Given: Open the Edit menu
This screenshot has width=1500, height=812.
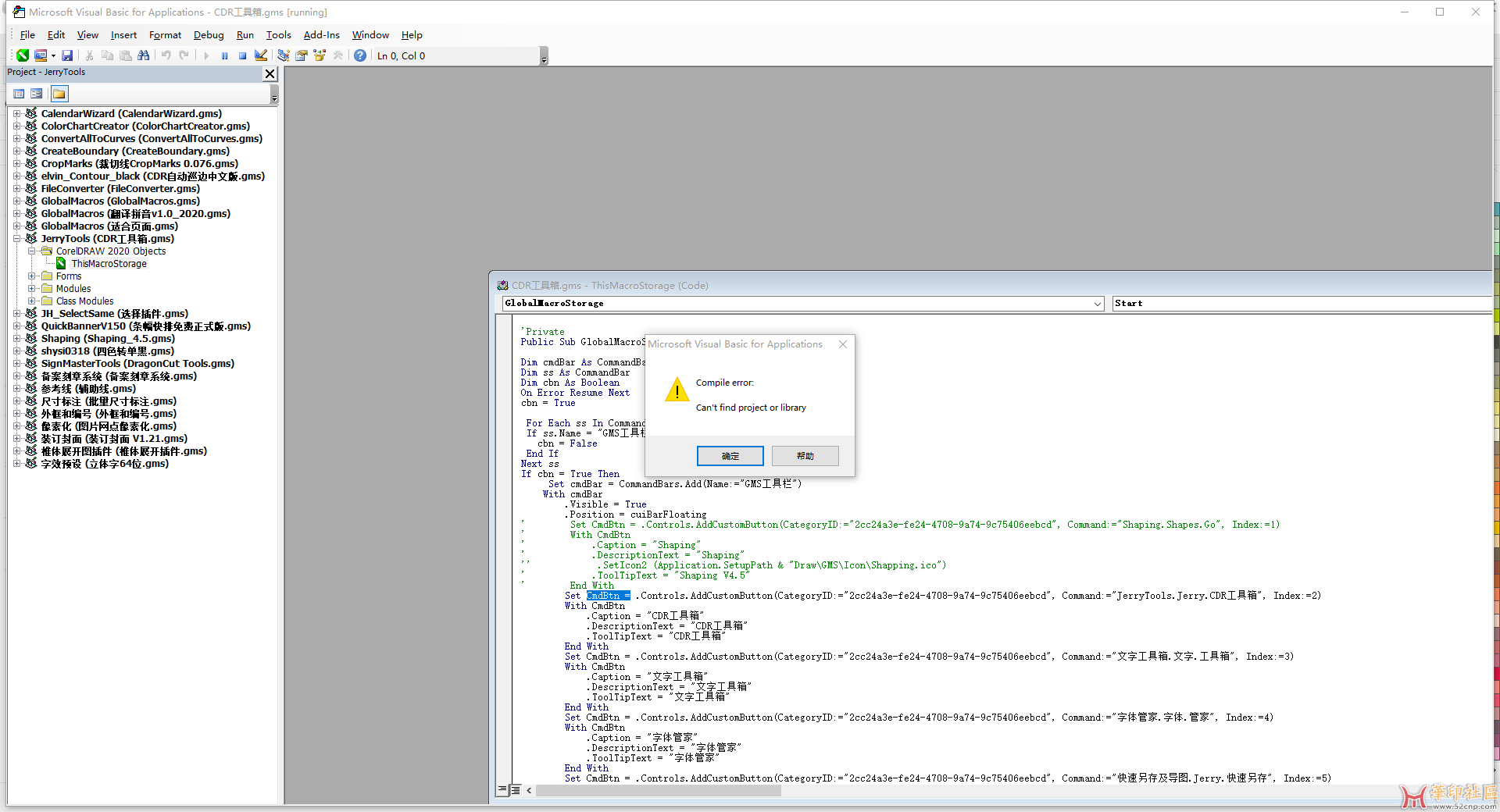Looking at the screenshot, I should pos(56,35).
